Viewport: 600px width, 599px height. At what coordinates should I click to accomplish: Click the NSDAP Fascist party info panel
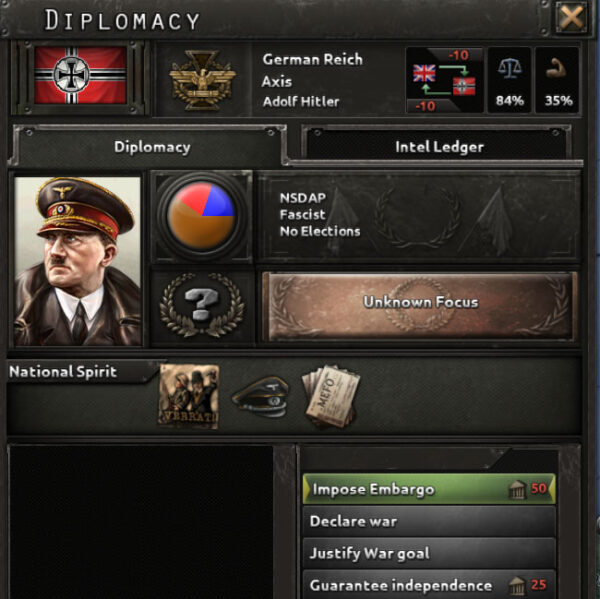point(419,216)
